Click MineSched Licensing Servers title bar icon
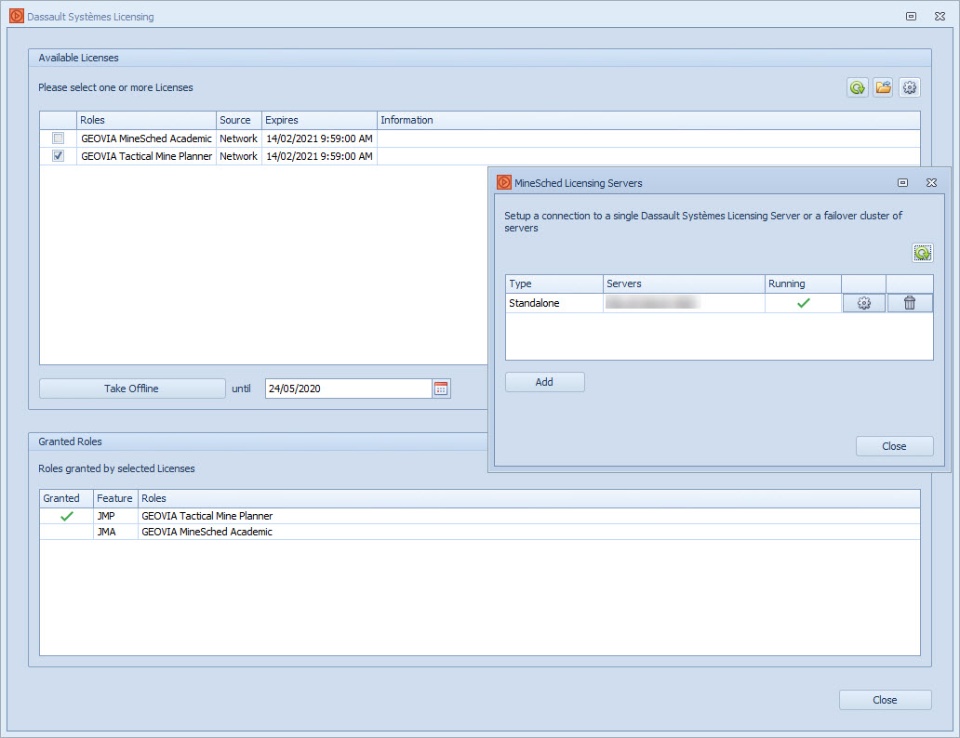 point(504,182)
